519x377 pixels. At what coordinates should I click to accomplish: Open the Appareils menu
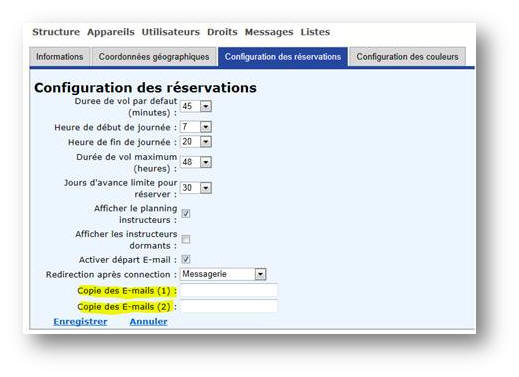(111, 32)
